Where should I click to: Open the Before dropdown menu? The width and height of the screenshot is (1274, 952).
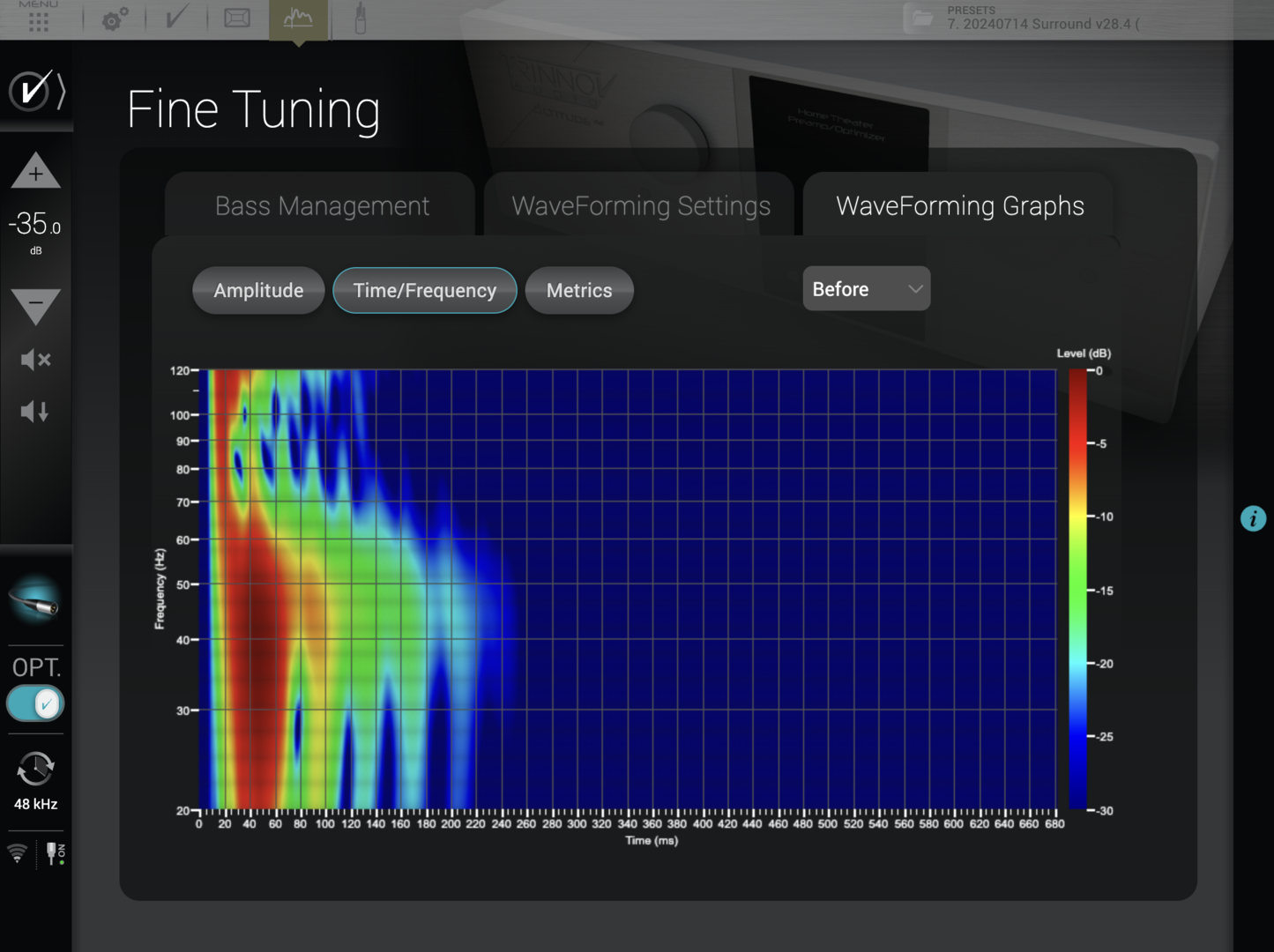866,289
